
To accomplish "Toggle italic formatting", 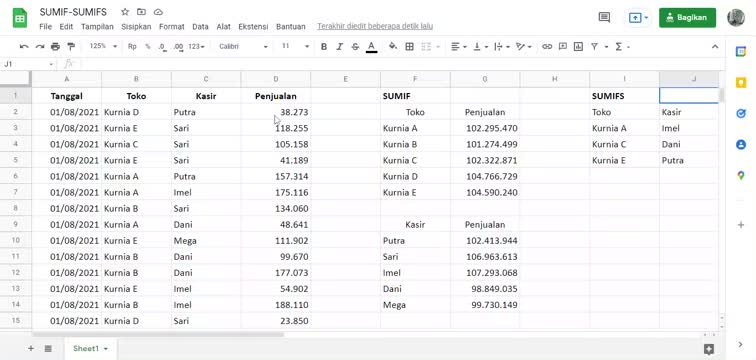I will point(339,46).
